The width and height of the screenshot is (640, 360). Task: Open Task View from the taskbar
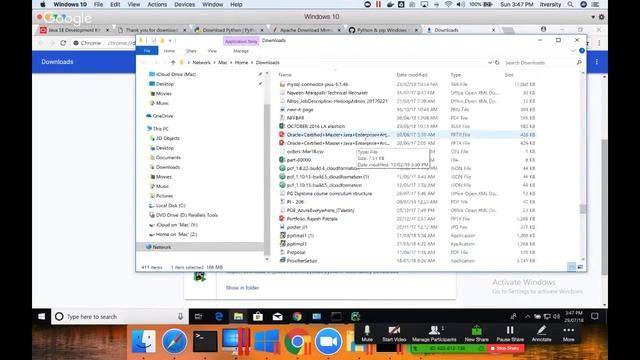pos(198,316)
